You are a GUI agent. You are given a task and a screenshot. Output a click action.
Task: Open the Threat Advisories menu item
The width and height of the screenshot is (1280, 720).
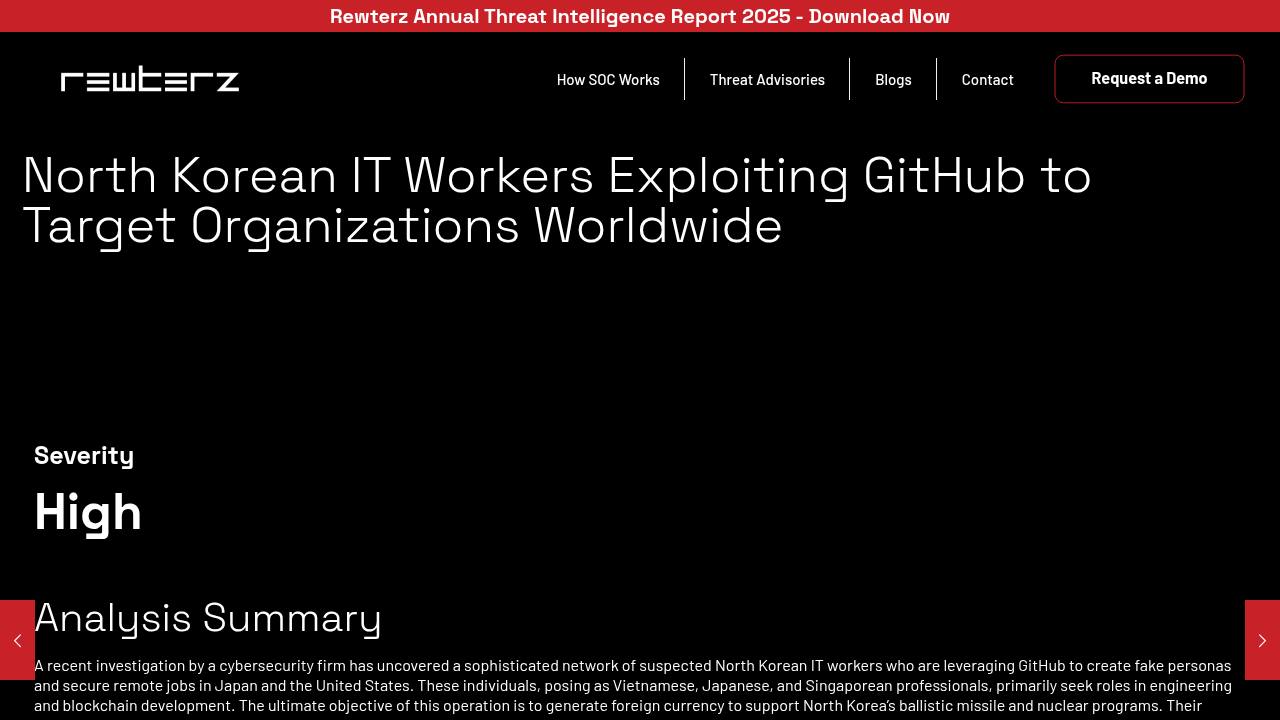click(x=767, y=79)
